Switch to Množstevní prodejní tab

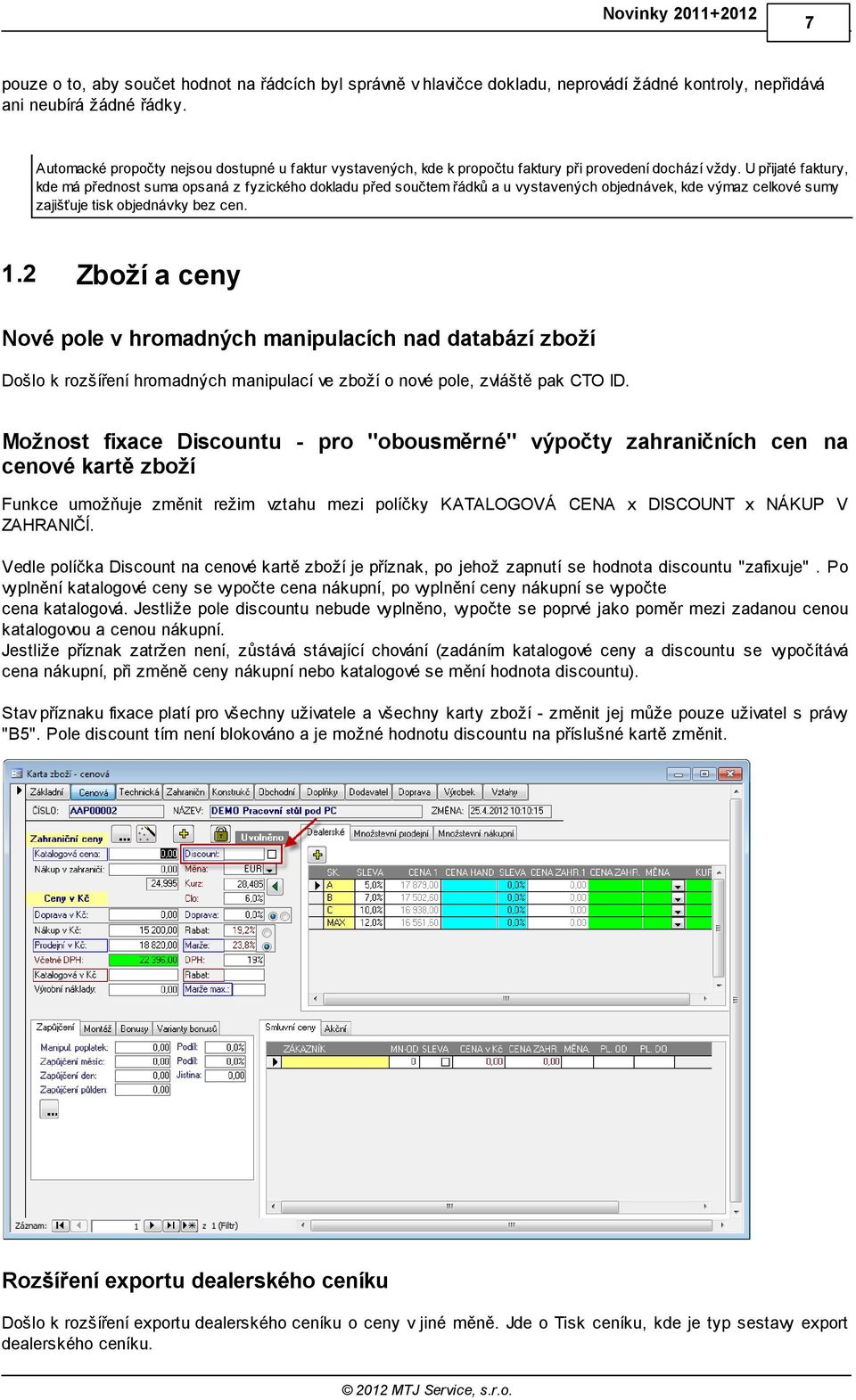point(391,833)
